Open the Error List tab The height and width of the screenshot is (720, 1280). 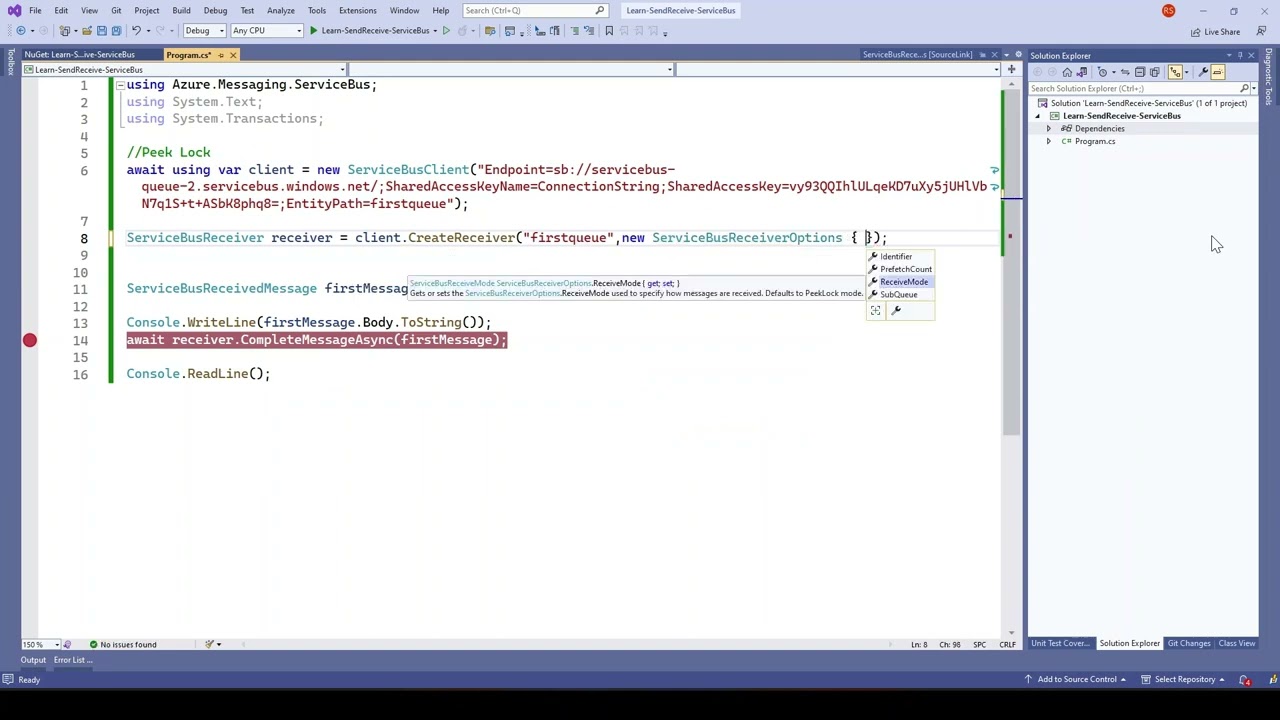(73, 660)
